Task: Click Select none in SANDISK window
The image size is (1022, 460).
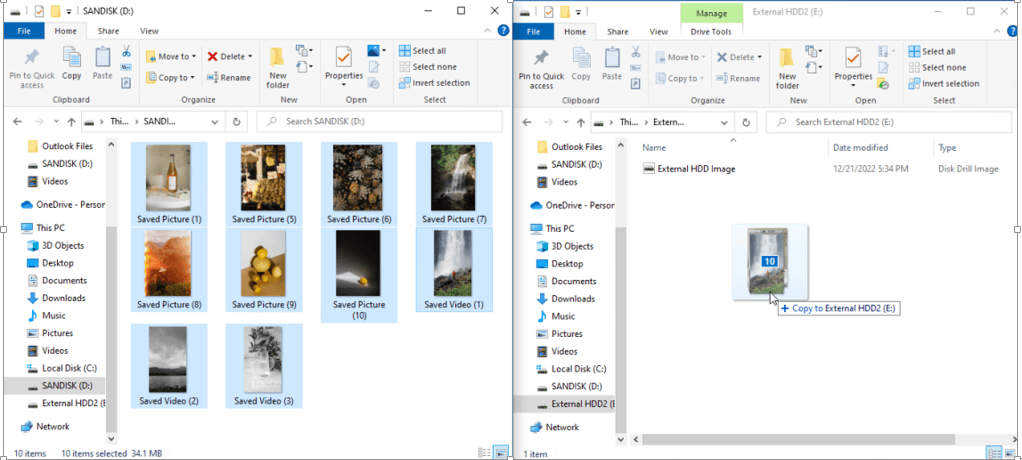Action: (428, 66)
